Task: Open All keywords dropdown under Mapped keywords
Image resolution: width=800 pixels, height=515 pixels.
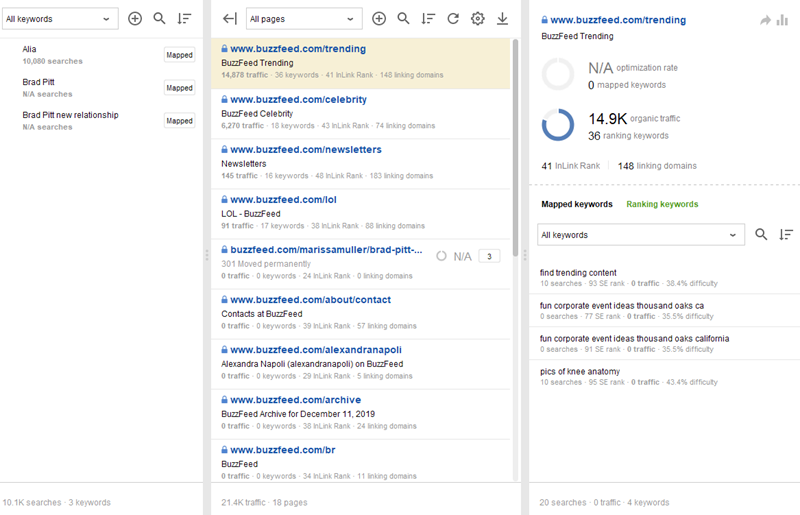Action: (x=641, y=235)
